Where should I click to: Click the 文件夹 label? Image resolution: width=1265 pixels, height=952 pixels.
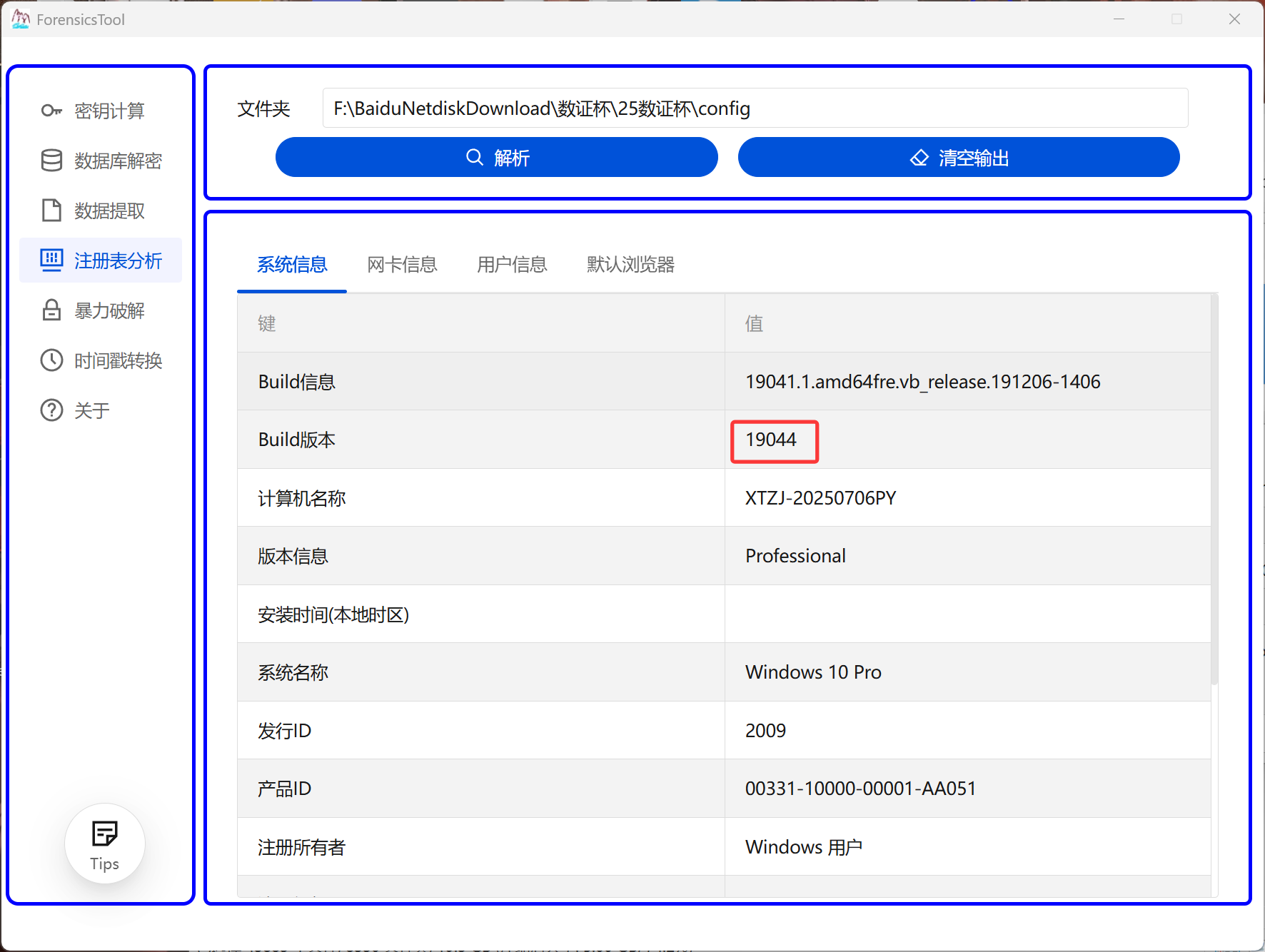[263, 108]
